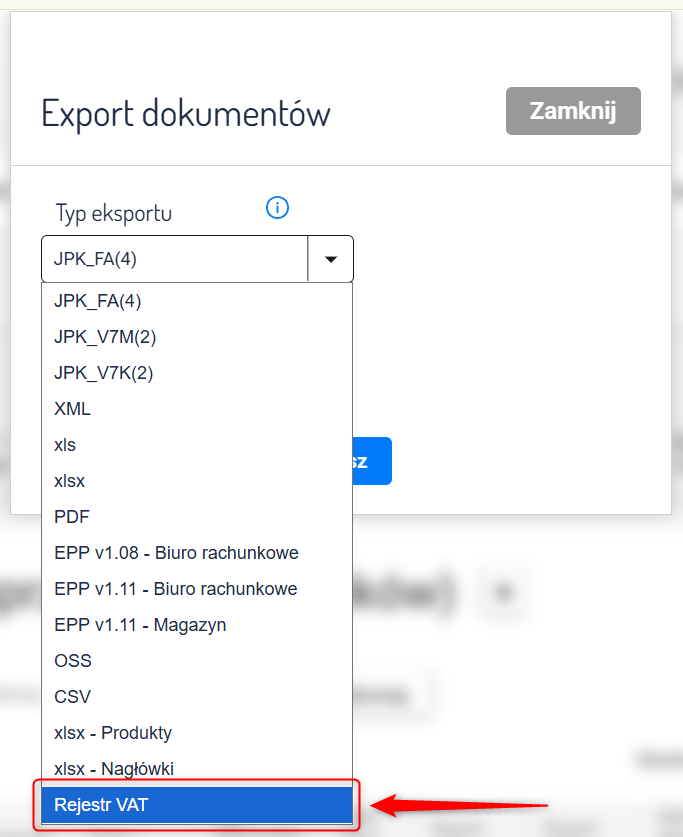683x837 pixels.
Task: Click the Typ eksportu combo box field
Action: (x=175, y=259)
